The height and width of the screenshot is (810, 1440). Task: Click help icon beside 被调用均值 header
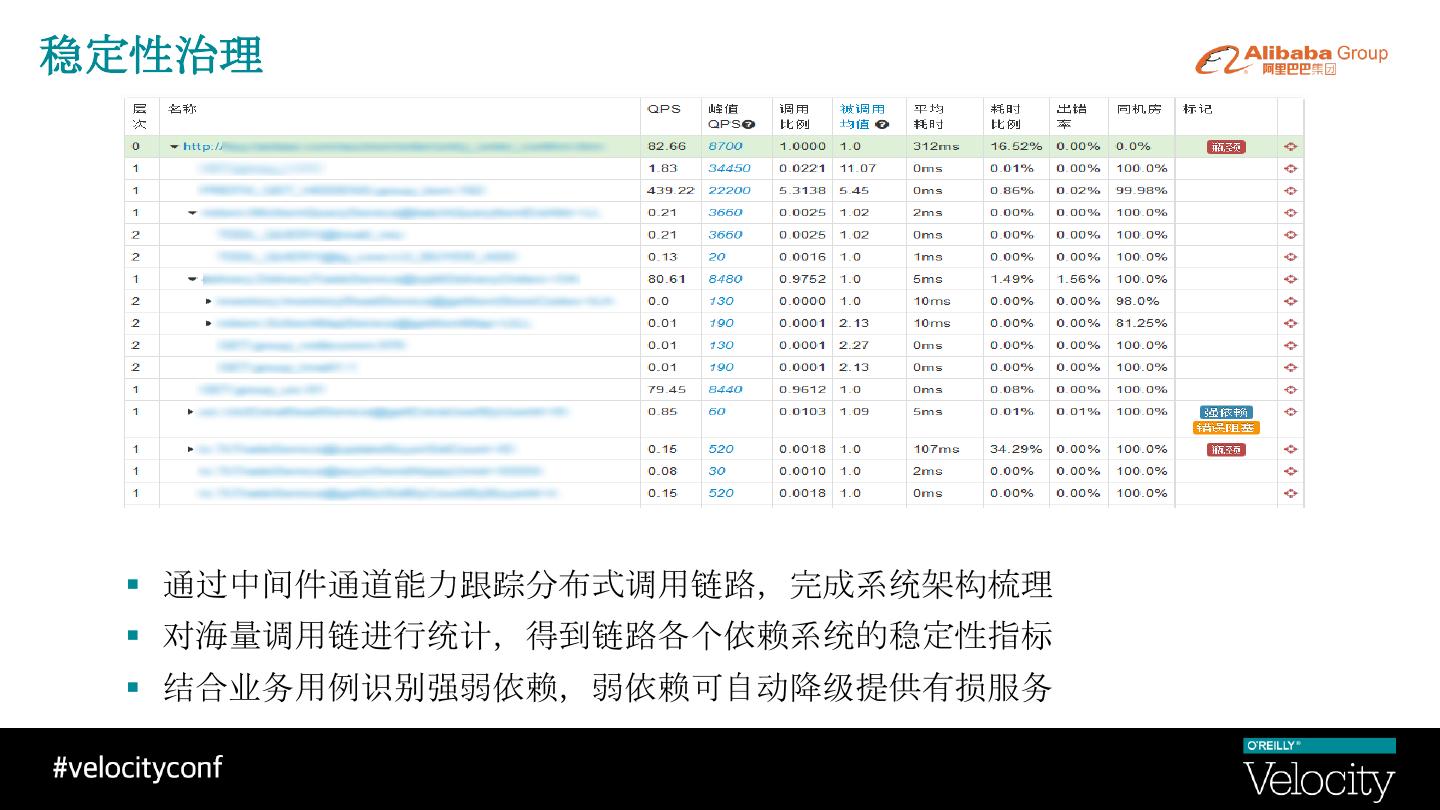[x=882, y=125]
